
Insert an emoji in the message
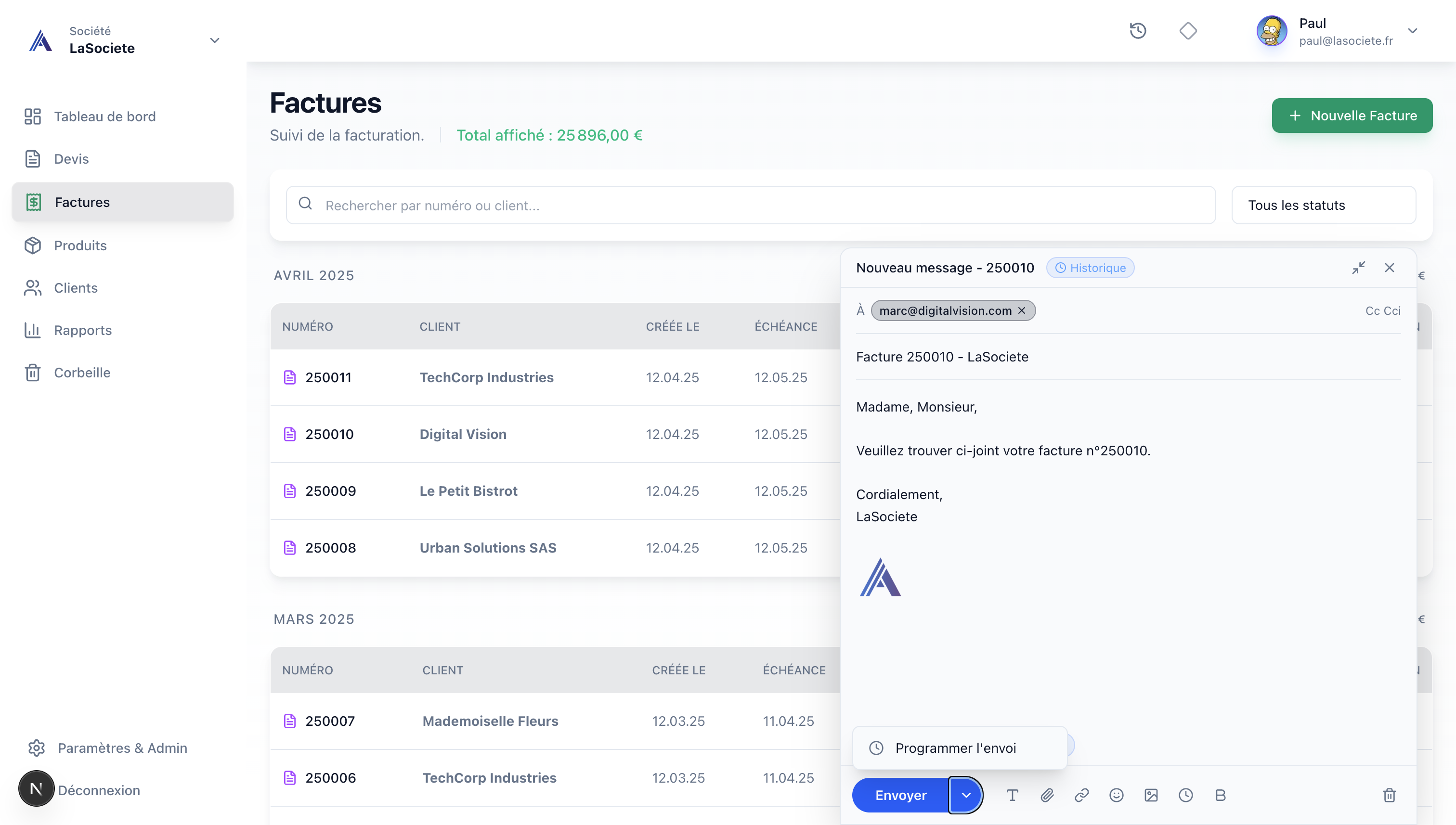(1116, 795)
